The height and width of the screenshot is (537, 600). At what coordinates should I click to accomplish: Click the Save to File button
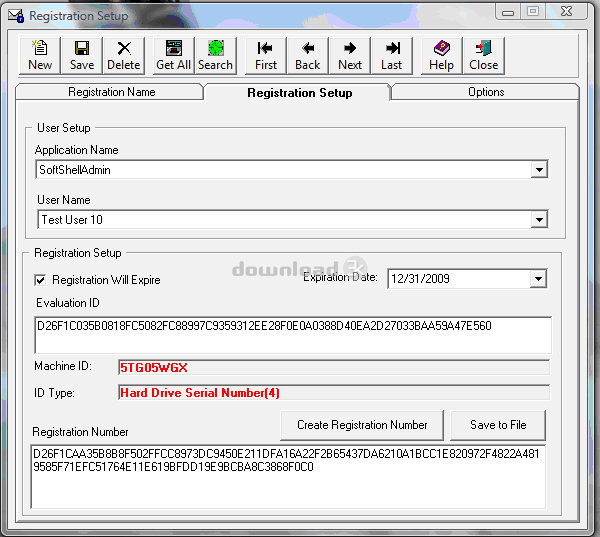(498, 425)
